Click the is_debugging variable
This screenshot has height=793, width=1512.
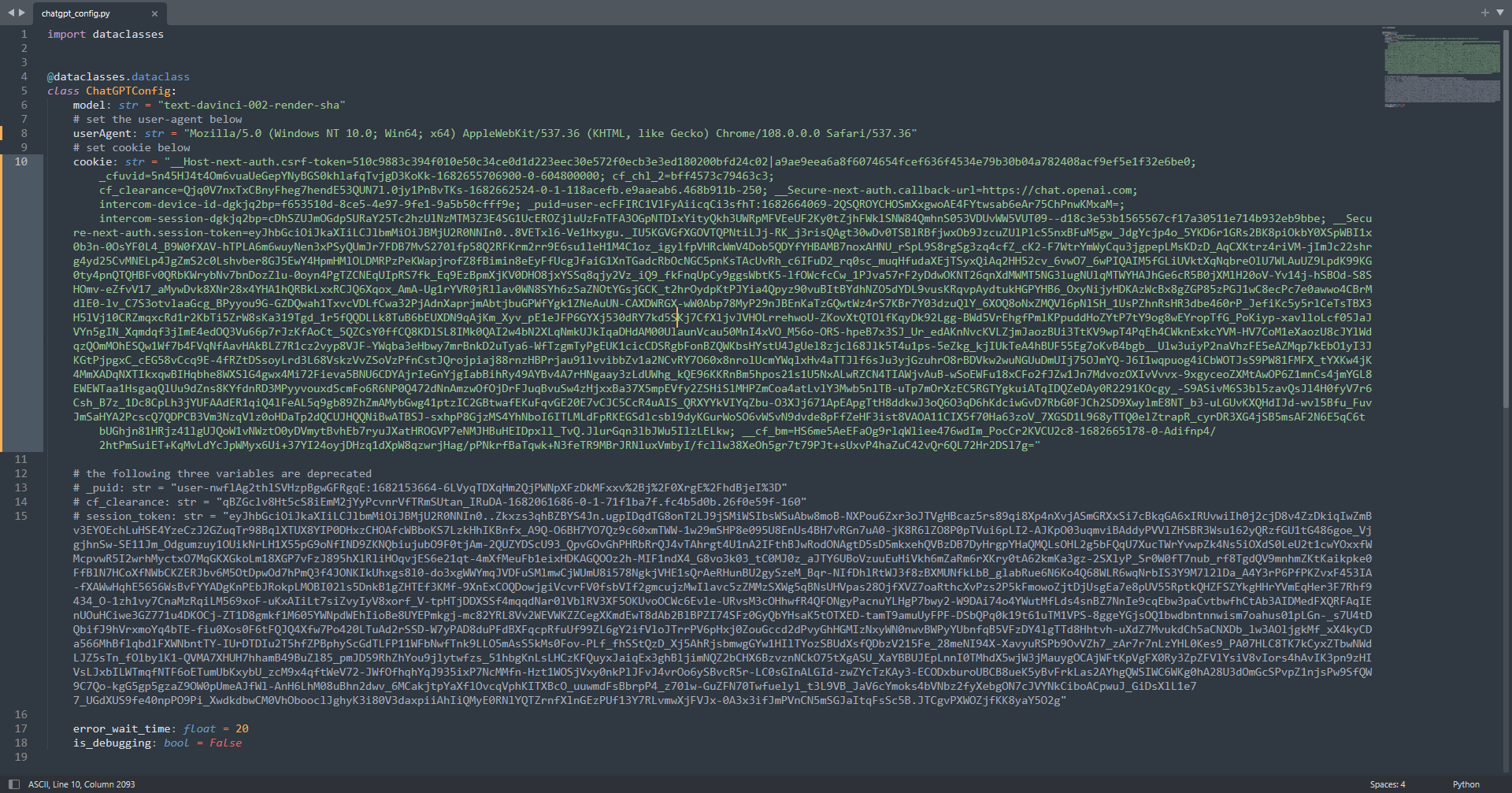tap(112, 743)
